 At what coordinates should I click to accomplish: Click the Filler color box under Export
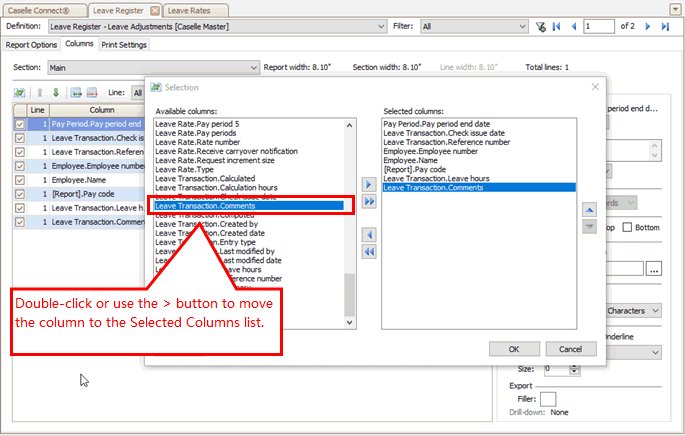click(548, 399)
